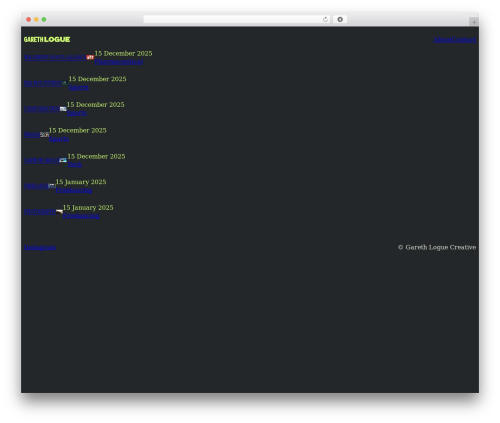Select the Carbon Group thumbnail image
The image size is (500, 423).
click(63, 160)
